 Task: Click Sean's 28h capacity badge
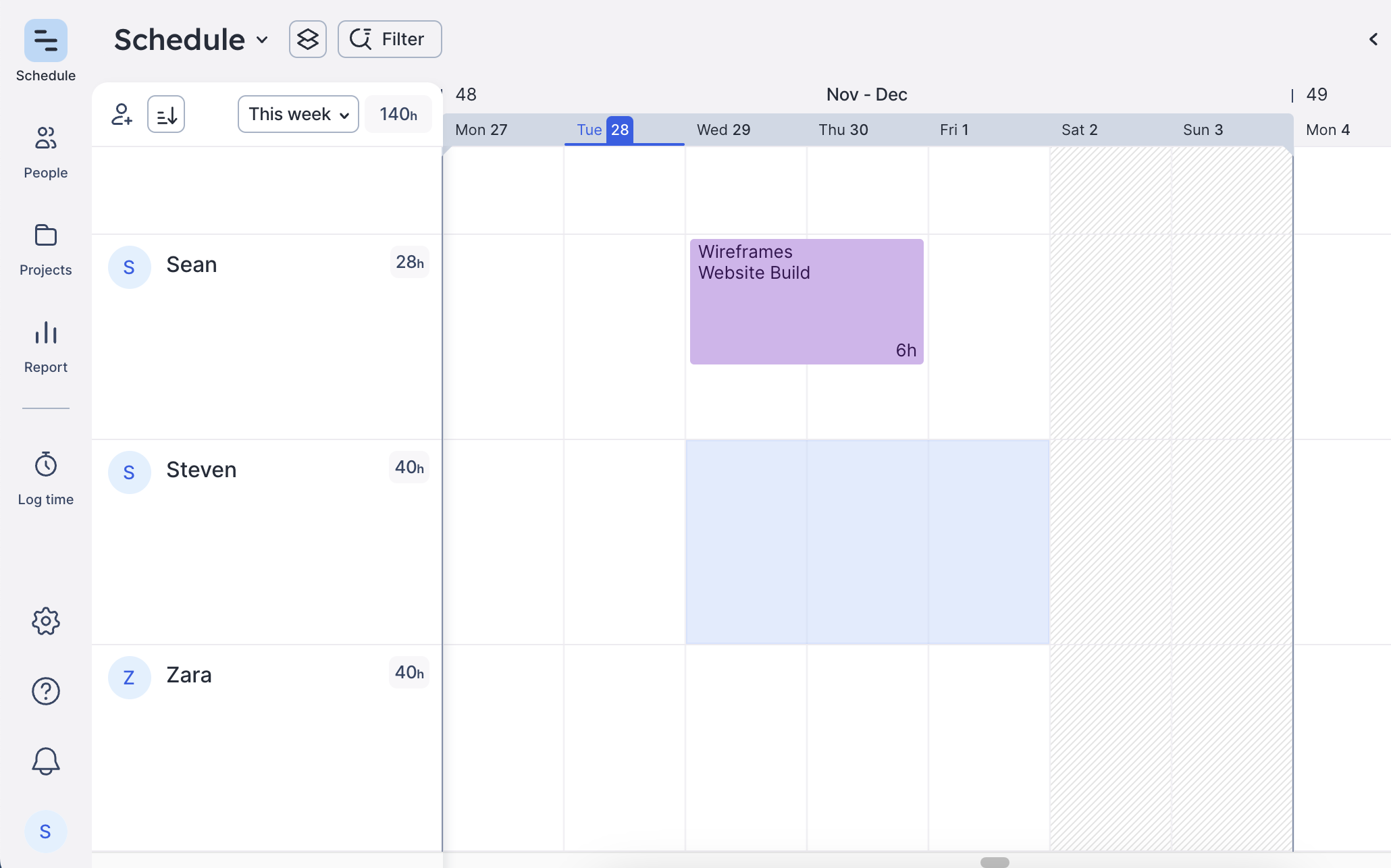coord(410,262)
